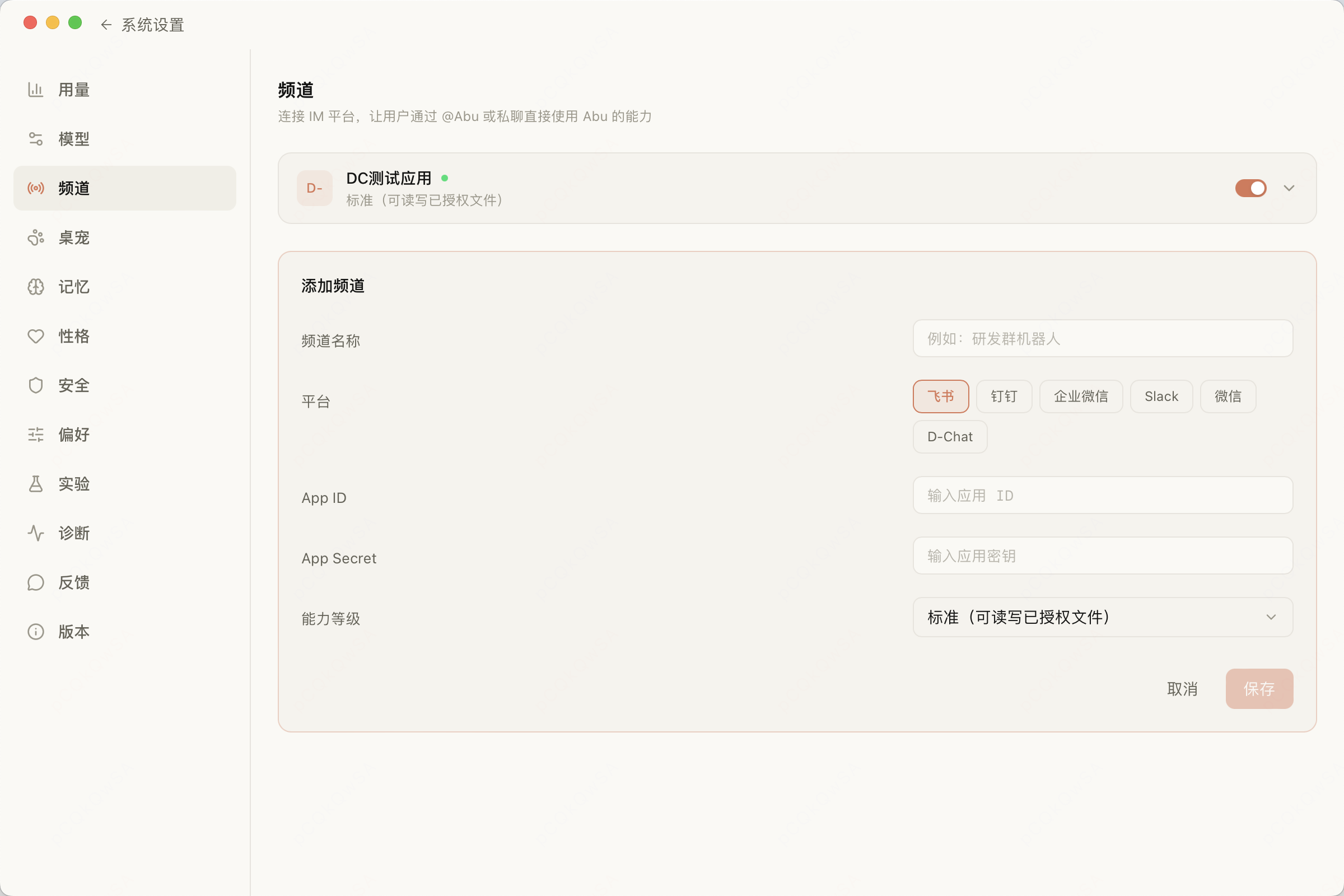
Task: Click the 平台 label
Action: pos(316,402)
